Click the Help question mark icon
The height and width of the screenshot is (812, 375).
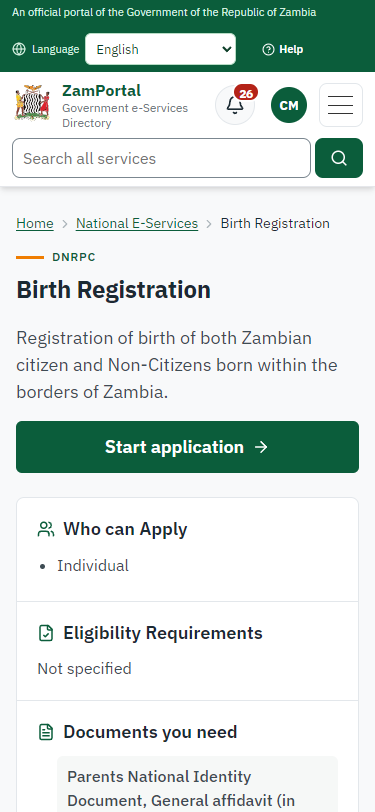[268, 49]
